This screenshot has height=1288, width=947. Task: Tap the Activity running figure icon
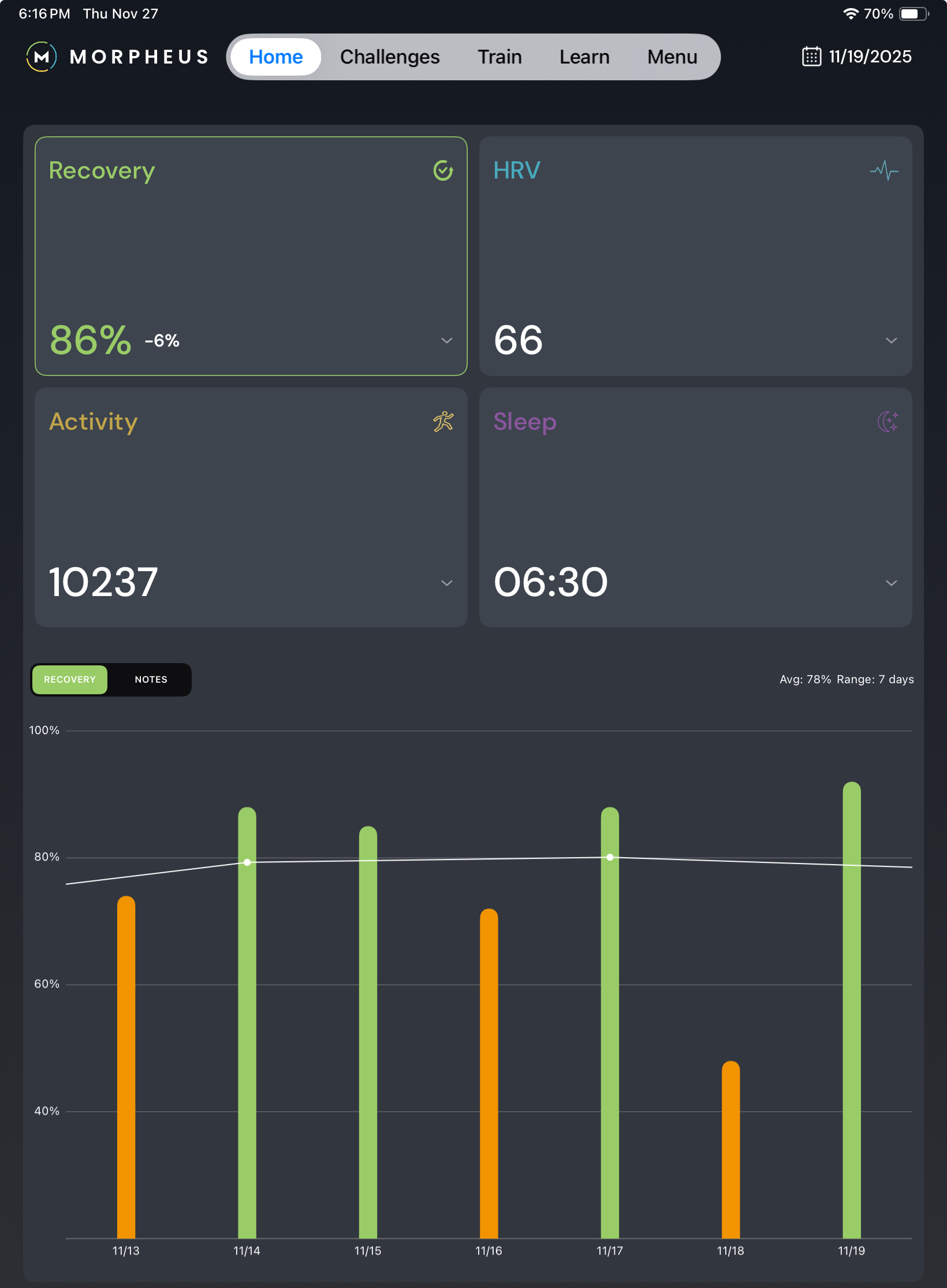[443, 422]
